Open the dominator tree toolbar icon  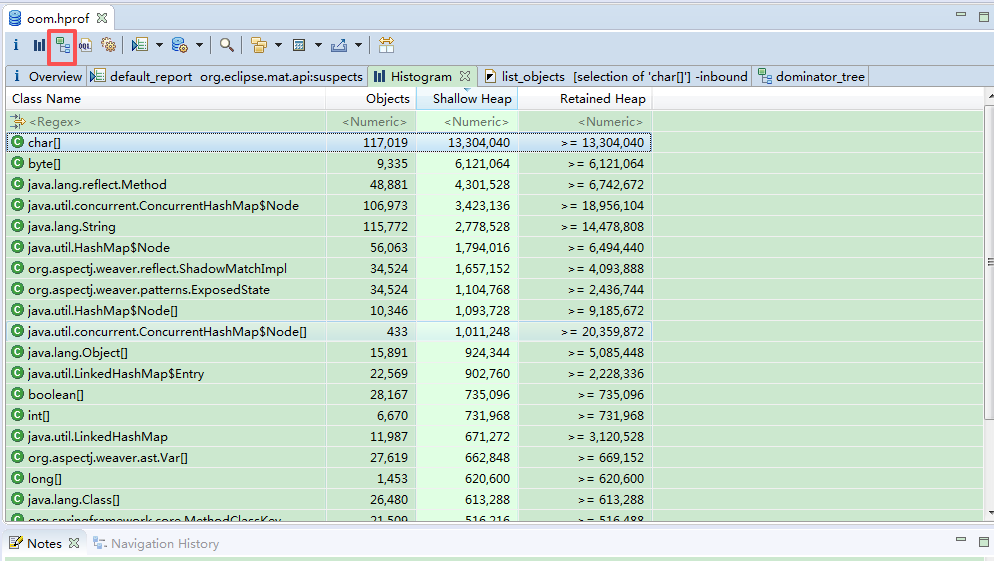pos(62,45)
